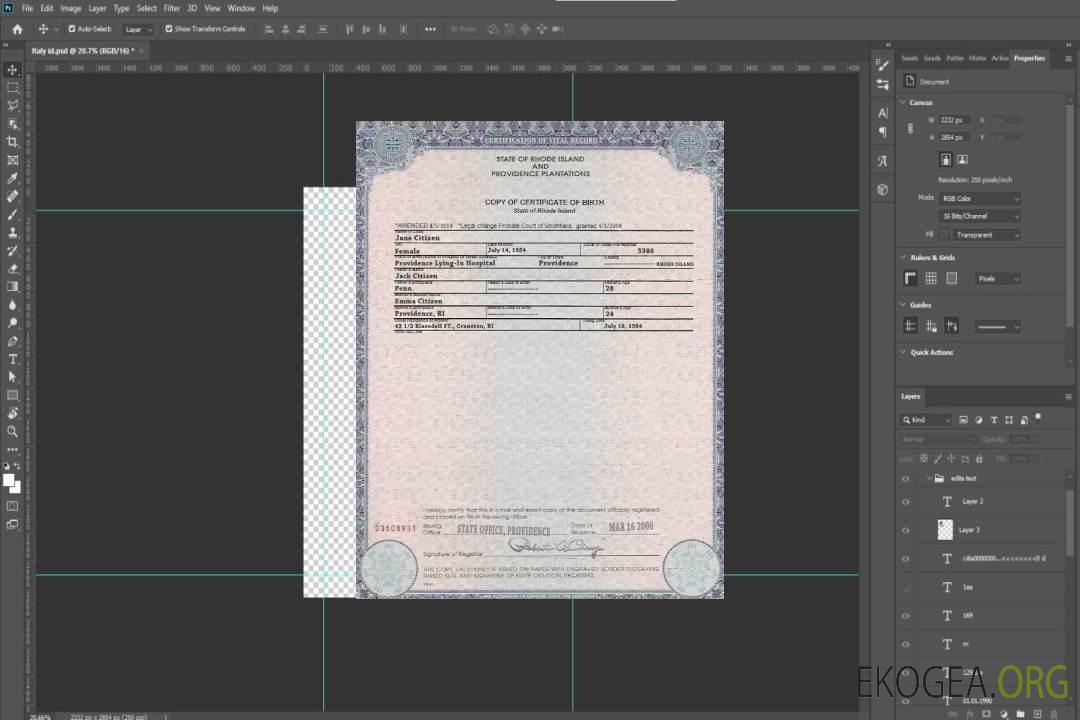The width and height of the screenshot is (1080, 720).
Task: Click the canvas height input field
Action: point(954,138)
